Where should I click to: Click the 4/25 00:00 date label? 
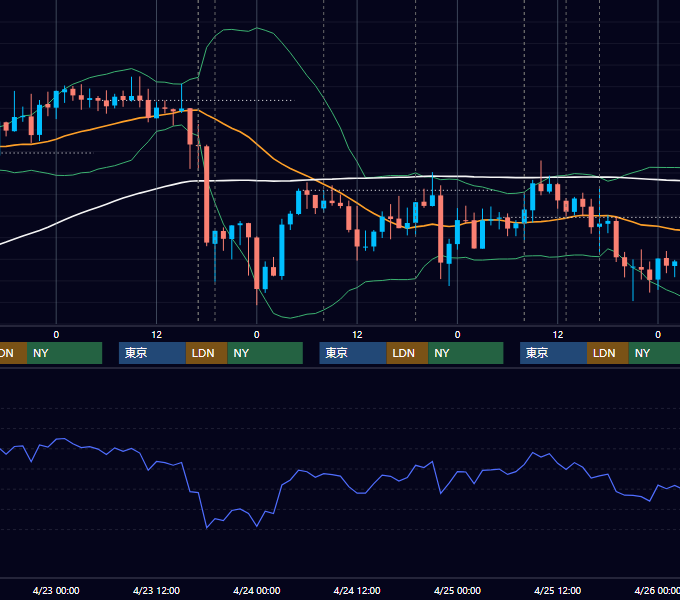pos(457,590)
